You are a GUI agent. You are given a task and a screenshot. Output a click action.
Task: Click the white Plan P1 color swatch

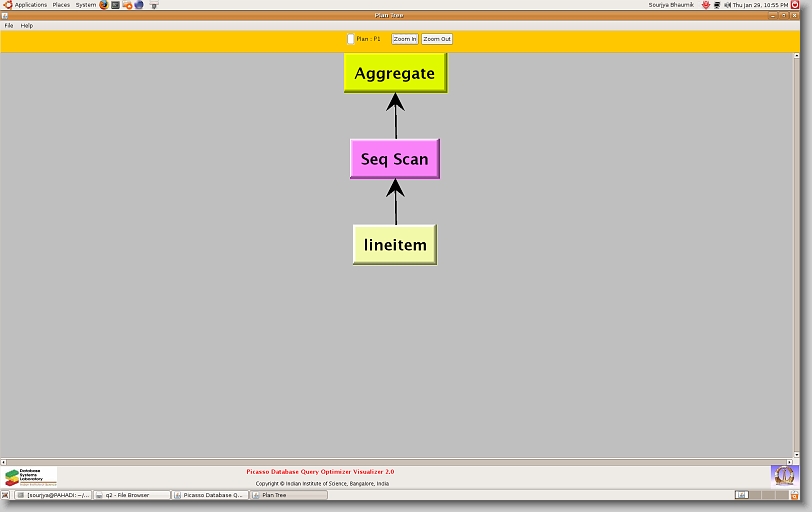[350, 39]
